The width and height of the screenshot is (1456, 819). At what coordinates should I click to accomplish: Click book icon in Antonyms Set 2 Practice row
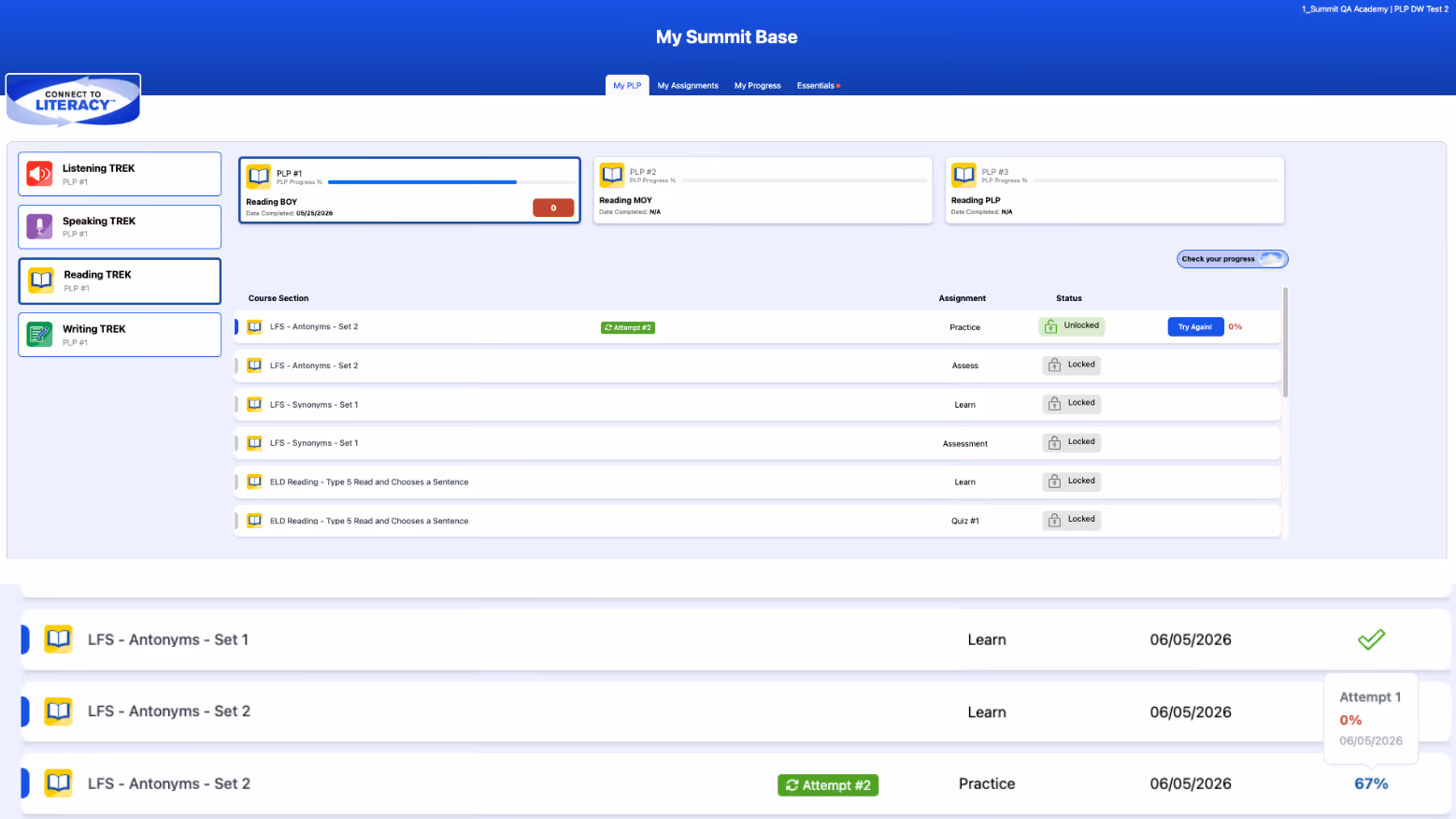[254, 327]
